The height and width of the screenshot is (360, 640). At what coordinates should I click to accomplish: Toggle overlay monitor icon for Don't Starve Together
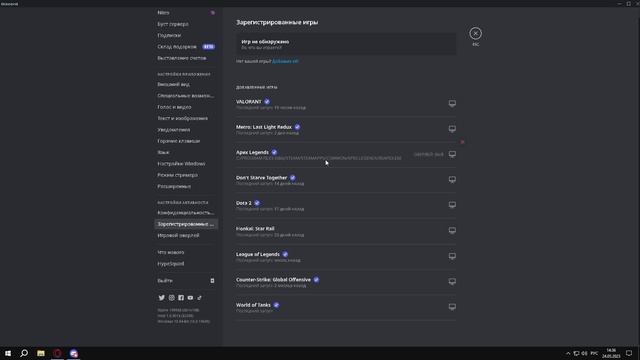click(452, 179)
